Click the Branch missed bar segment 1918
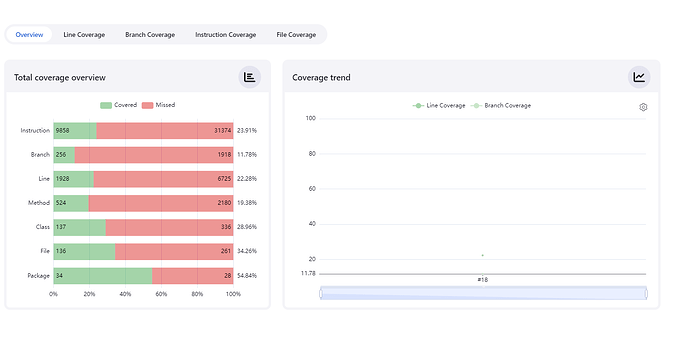Screen dimensions: 687x362 [154, 155]
